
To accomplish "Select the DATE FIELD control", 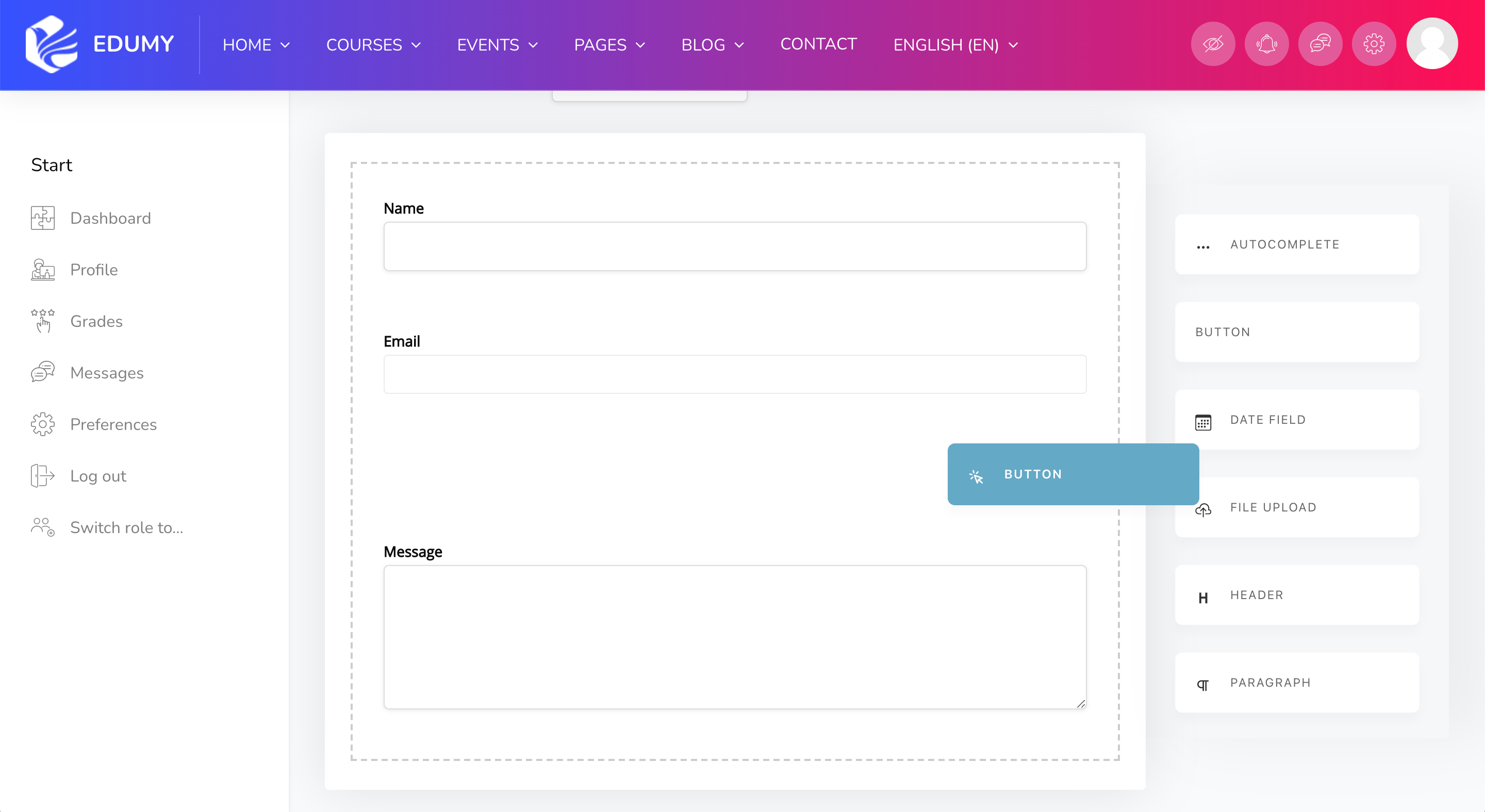I will pyautogui.click(x=1297, y=420).
